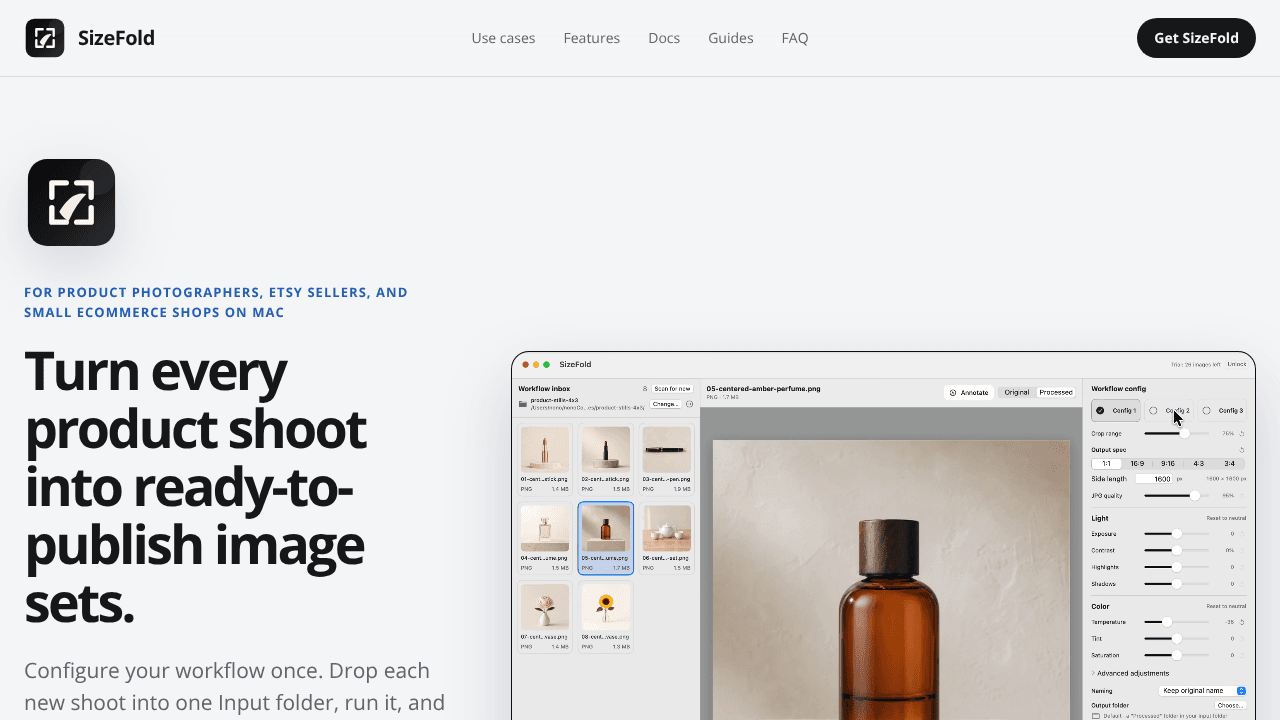Viewport: 1280px width, 720px height.
Task: Click the Workflow config heading
Action: (x=1119, y=388)
